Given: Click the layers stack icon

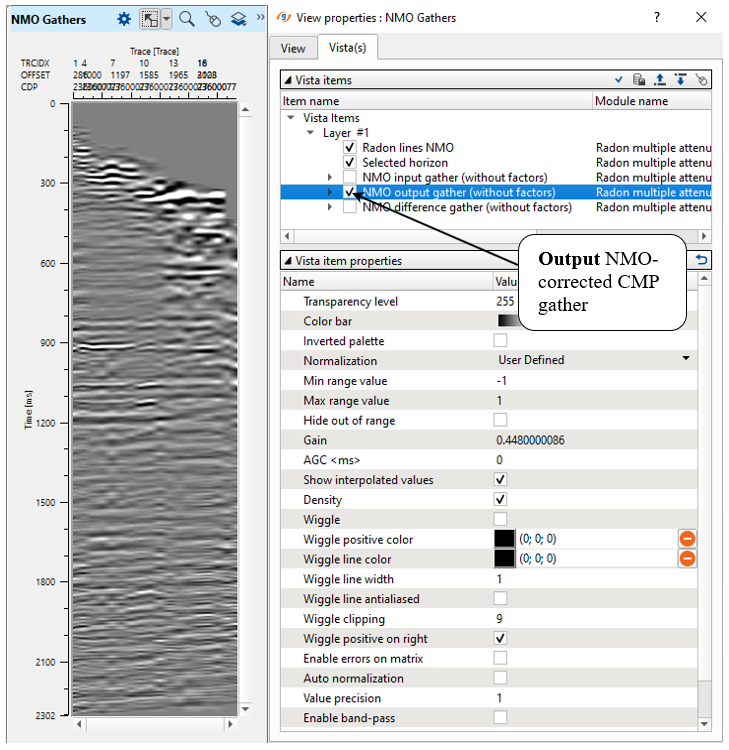Looking at the screenshot, I should [238, 19].
